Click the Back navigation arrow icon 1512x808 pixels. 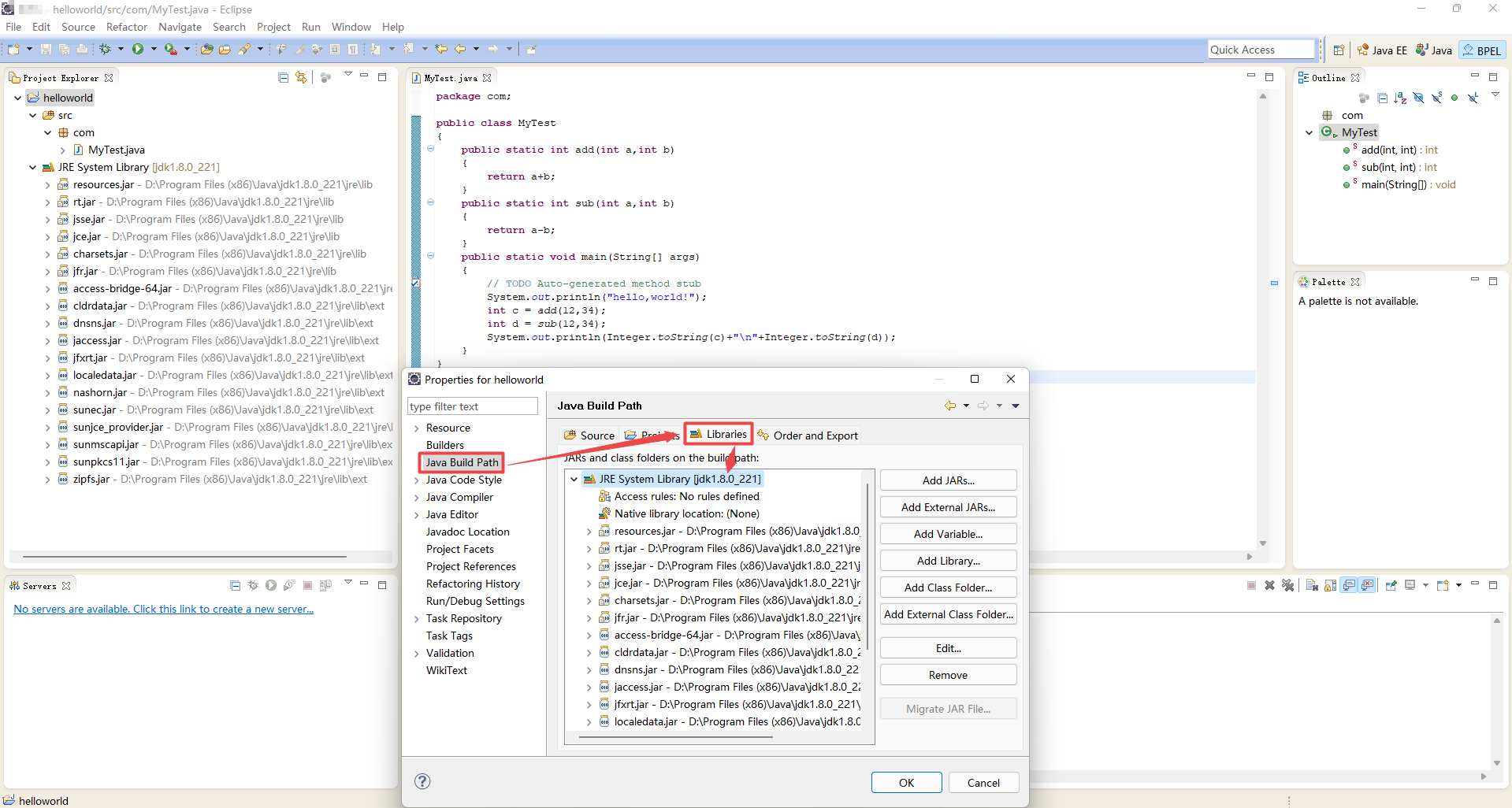pos(460,49)
